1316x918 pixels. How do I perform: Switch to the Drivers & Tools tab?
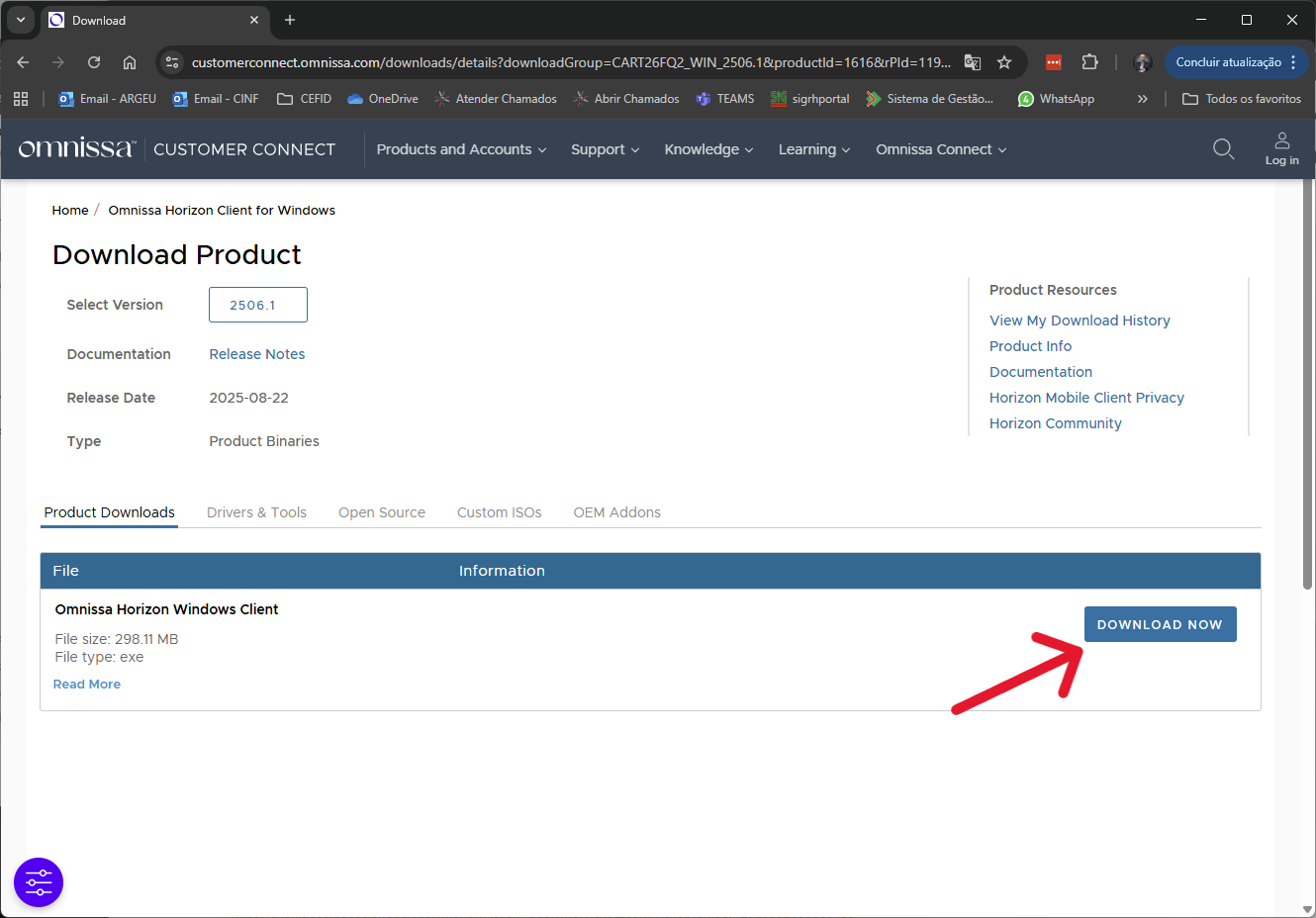click(x=256, y=512)
